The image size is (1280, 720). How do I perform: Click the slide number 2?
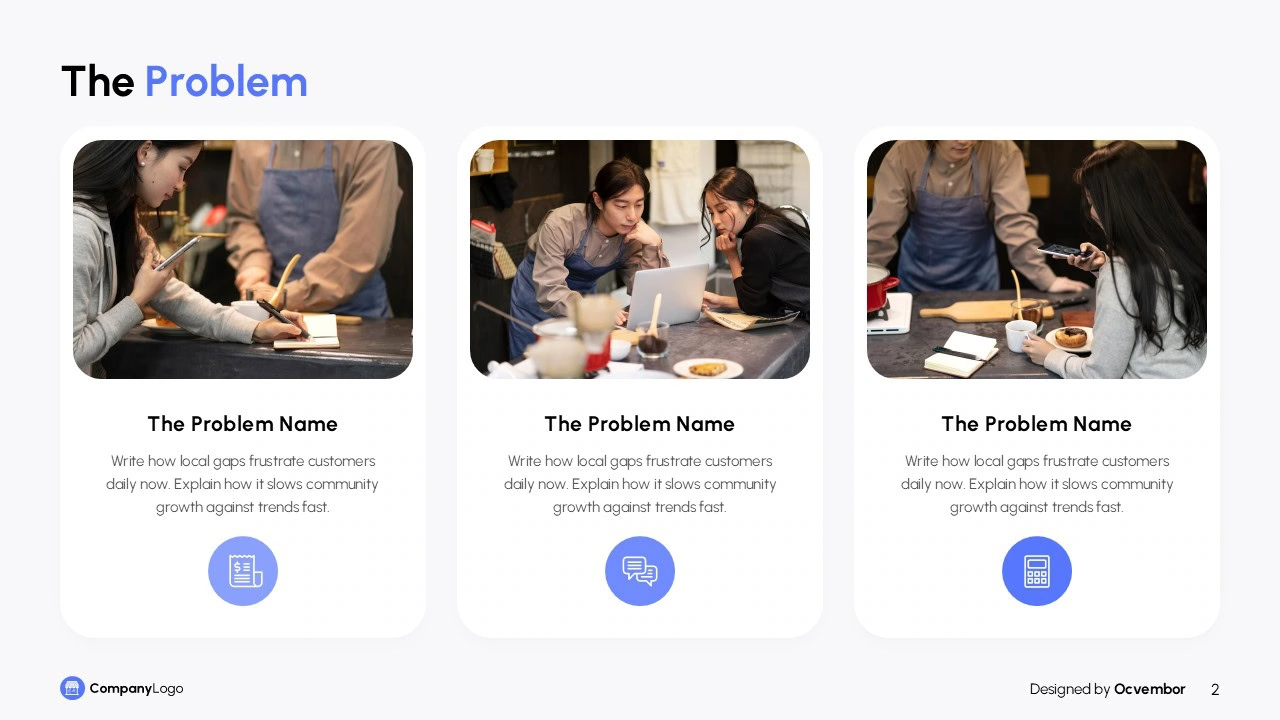tap(1215, 689)
